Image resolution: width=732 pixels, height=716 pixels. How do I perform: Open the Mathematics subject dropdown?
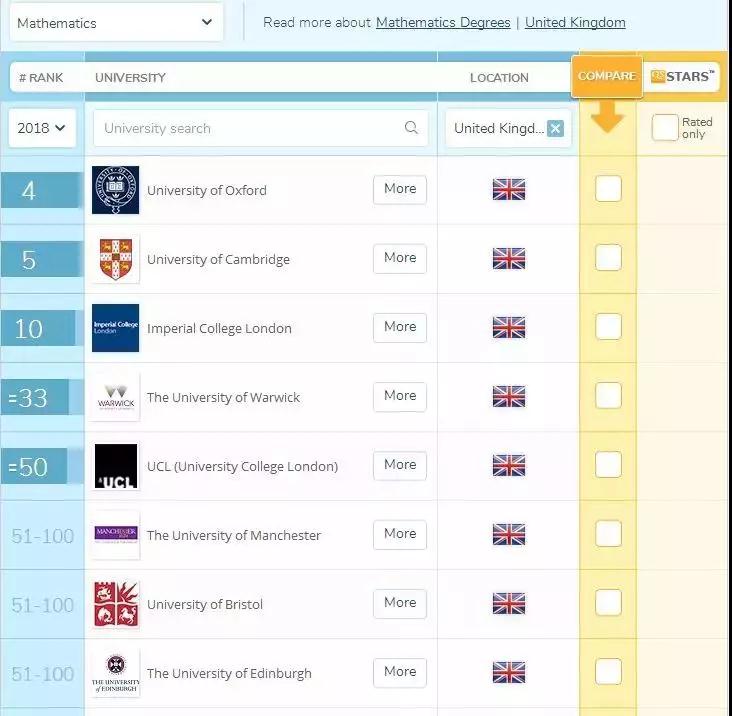116,22
